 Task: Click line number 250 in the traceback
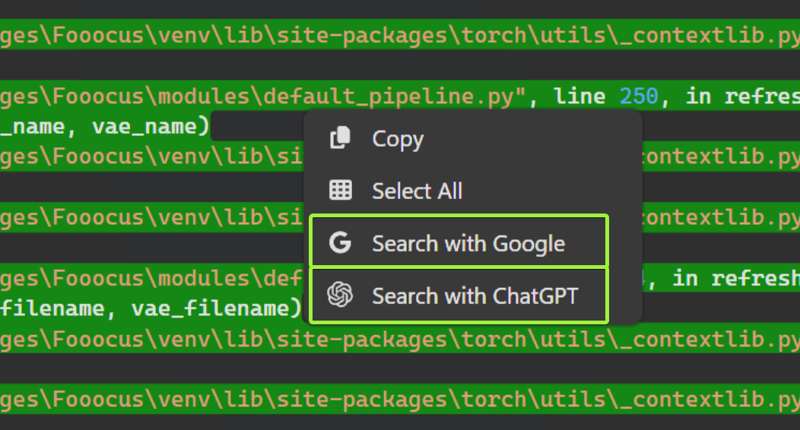click(x=635, y=96)
